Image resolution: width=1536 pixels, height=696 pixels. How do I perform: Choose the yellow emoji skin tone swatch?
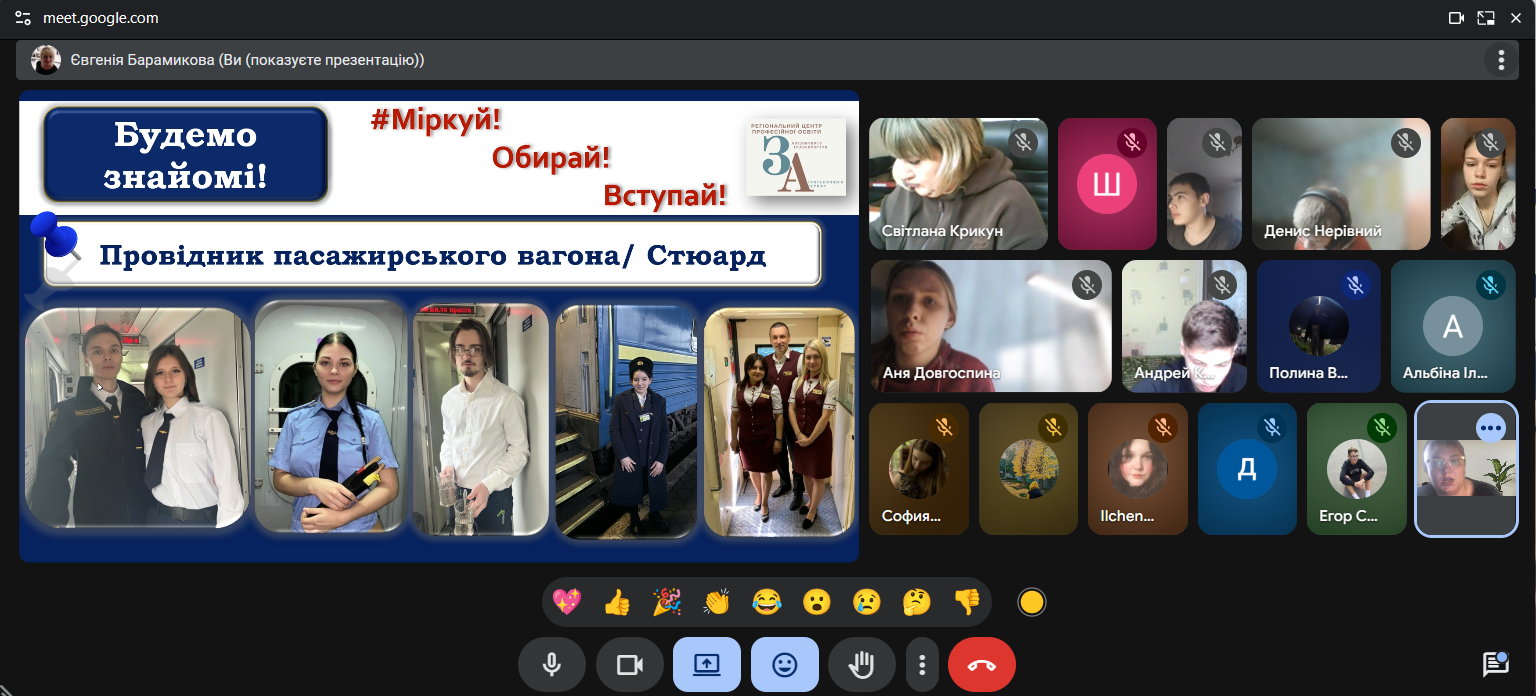click(x=1031, y=602)
